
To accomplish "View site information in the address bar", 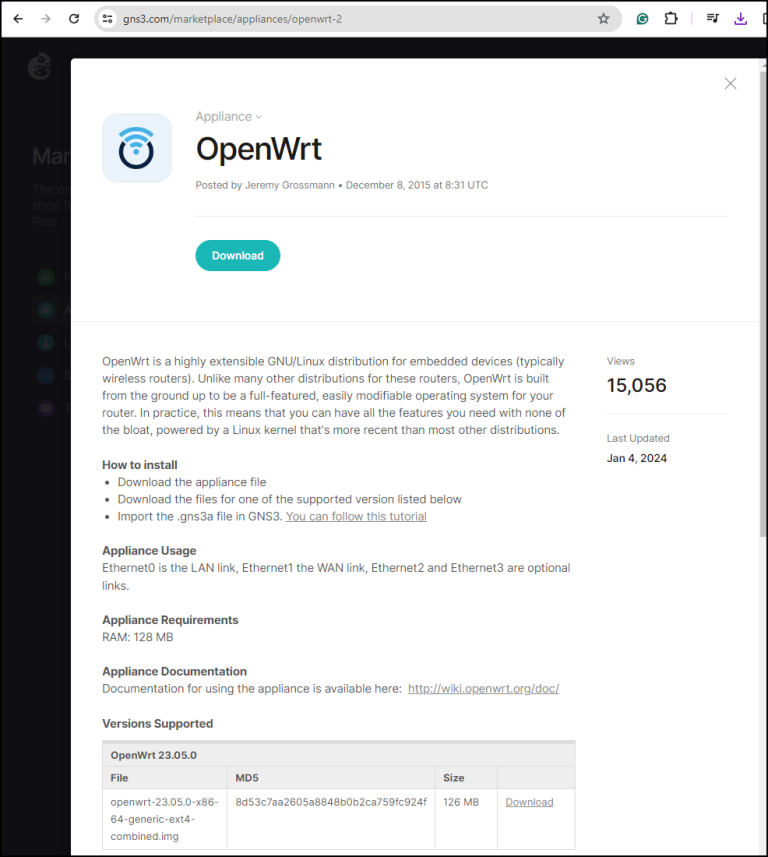I will pos(107,18).
